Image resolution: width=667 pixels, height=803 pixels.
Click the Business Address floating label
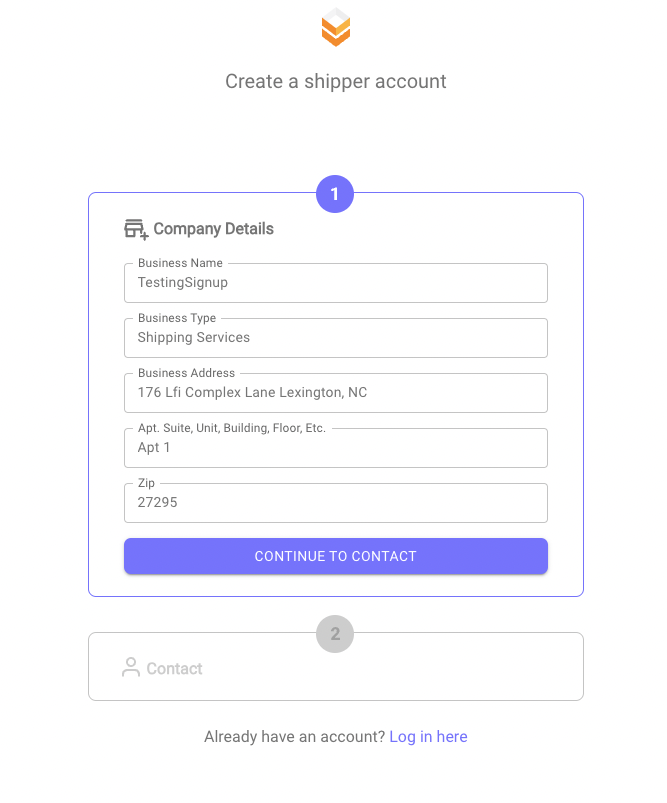[186, 373]
